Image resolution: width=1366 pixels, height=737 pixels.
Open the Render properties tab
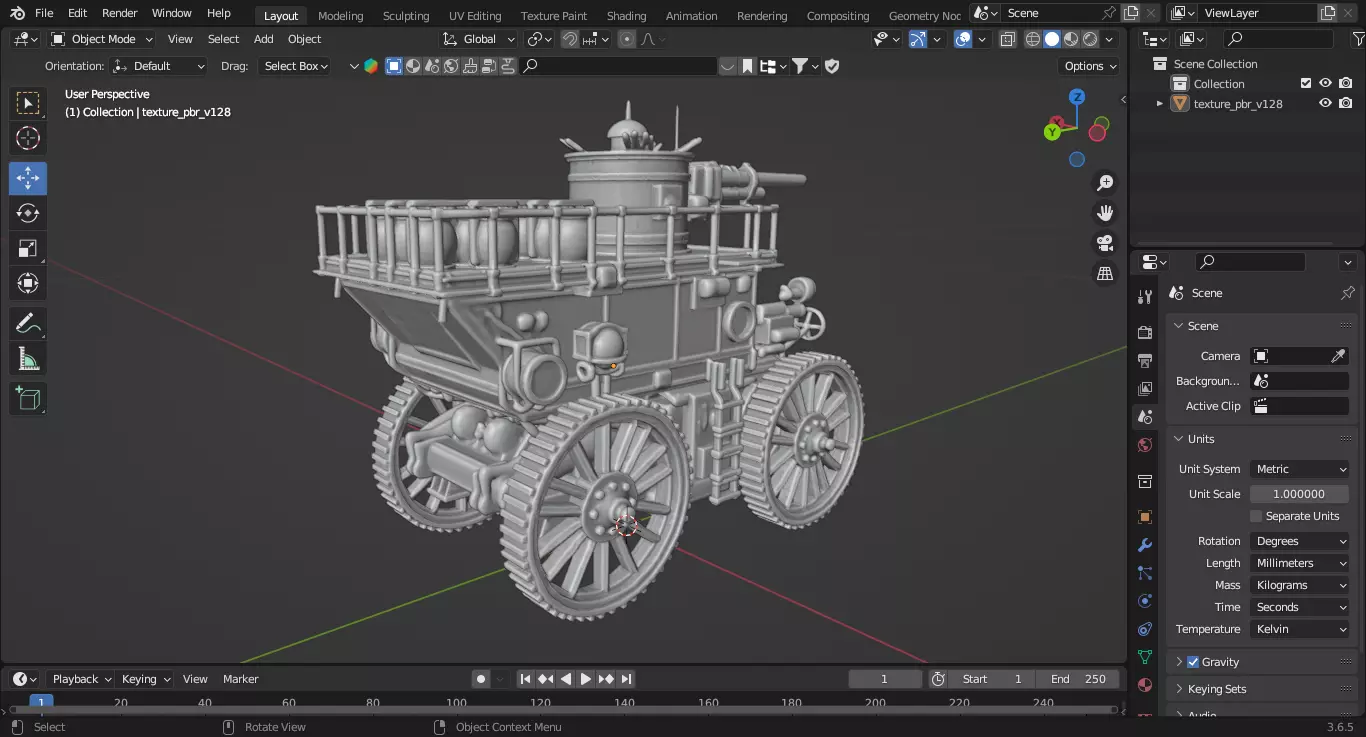pos(1145,332)
